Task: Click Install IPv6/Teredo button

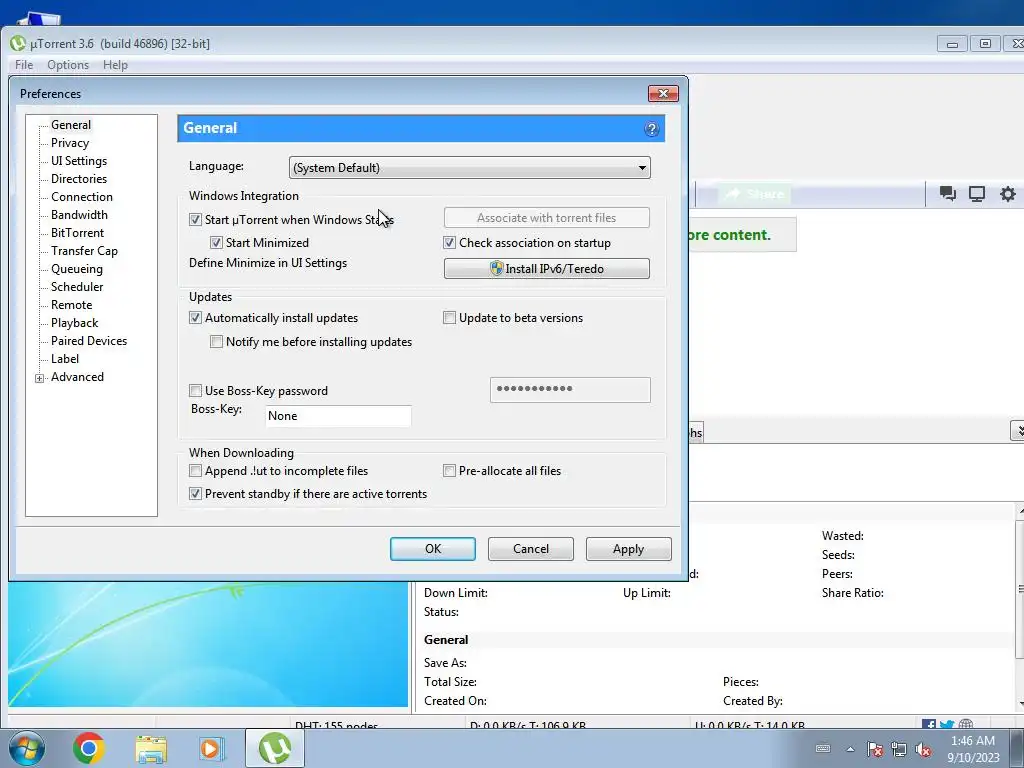Action: 547,268
